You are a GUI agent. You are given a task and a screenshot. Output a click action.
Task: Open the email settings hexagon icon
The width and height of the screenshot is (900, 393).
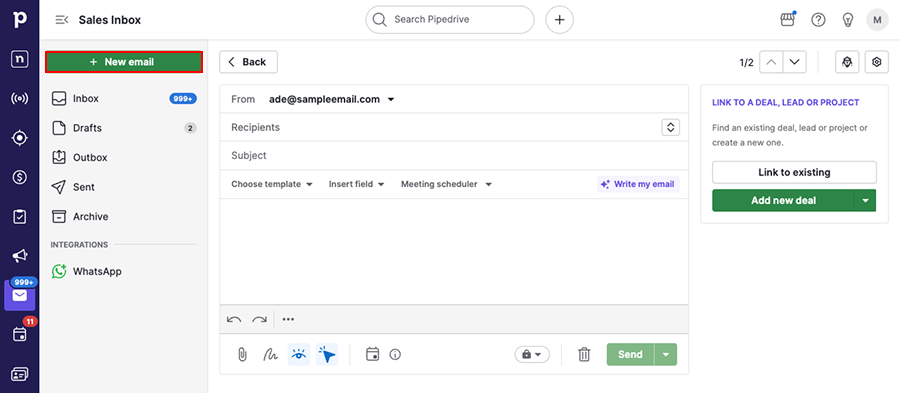point(876,62)
